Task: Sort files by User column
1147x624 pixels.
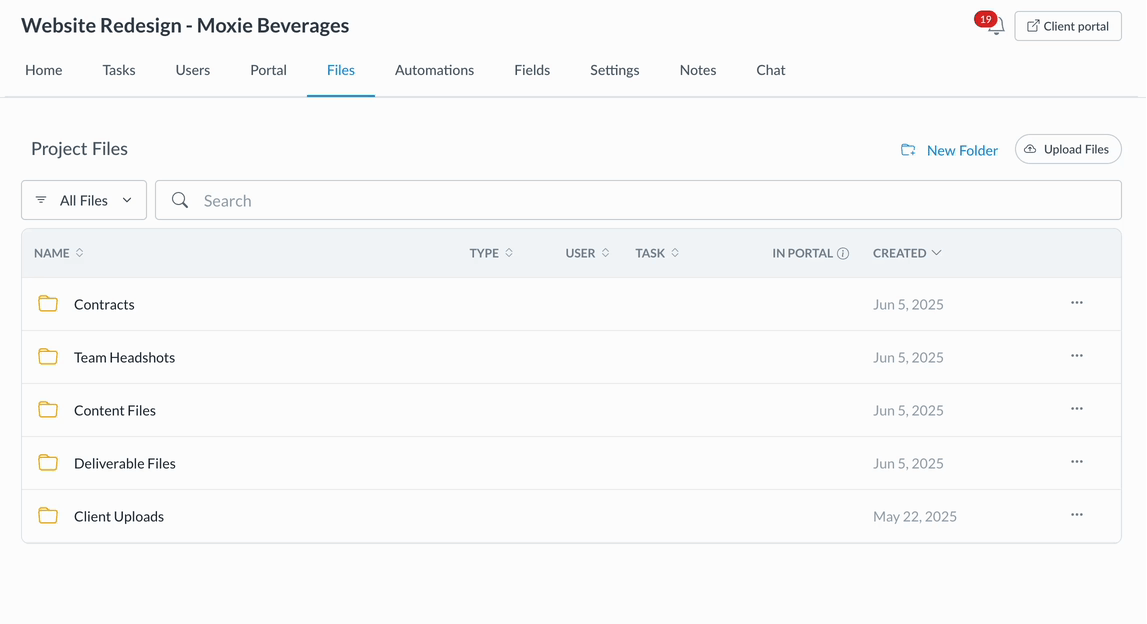Action: pyautogui.click(x=587, y=254)
